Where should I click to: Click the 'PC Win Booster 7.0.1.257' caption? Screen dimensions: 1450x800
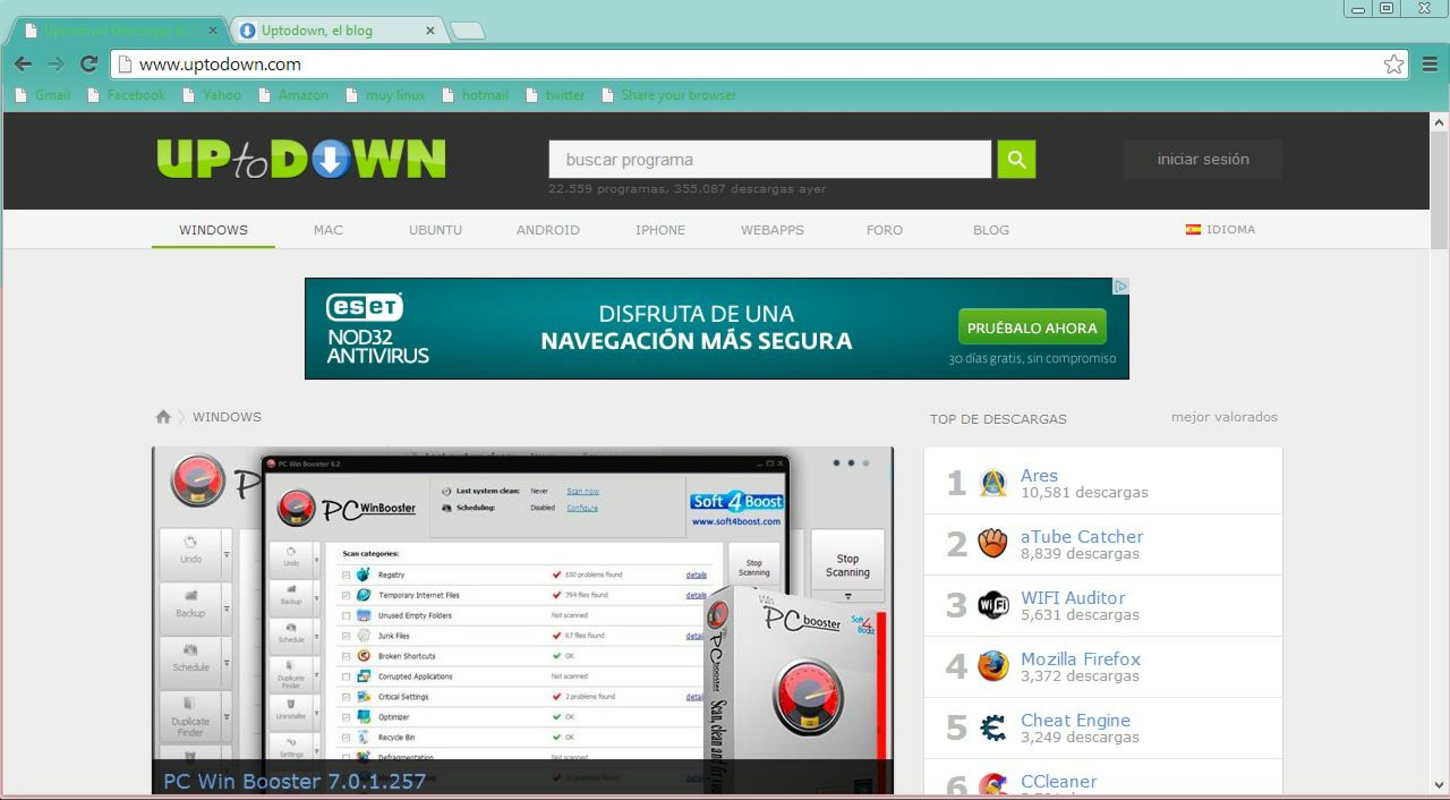click(x=295, y=781)
